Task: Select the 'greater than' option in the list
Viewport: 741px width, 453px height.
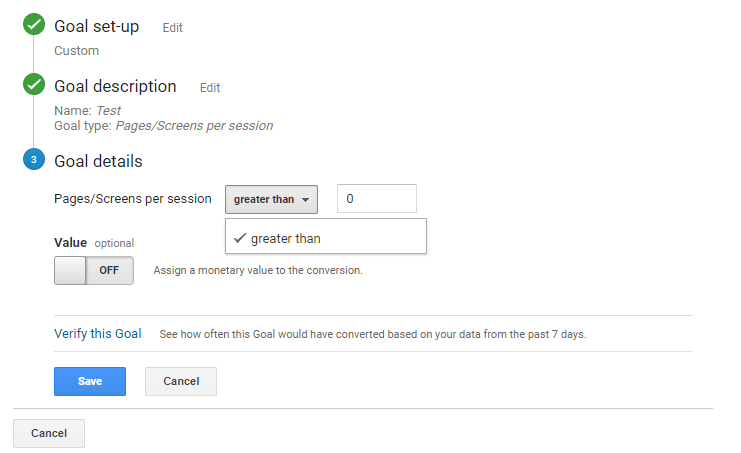Action: [x=326, y=236]
